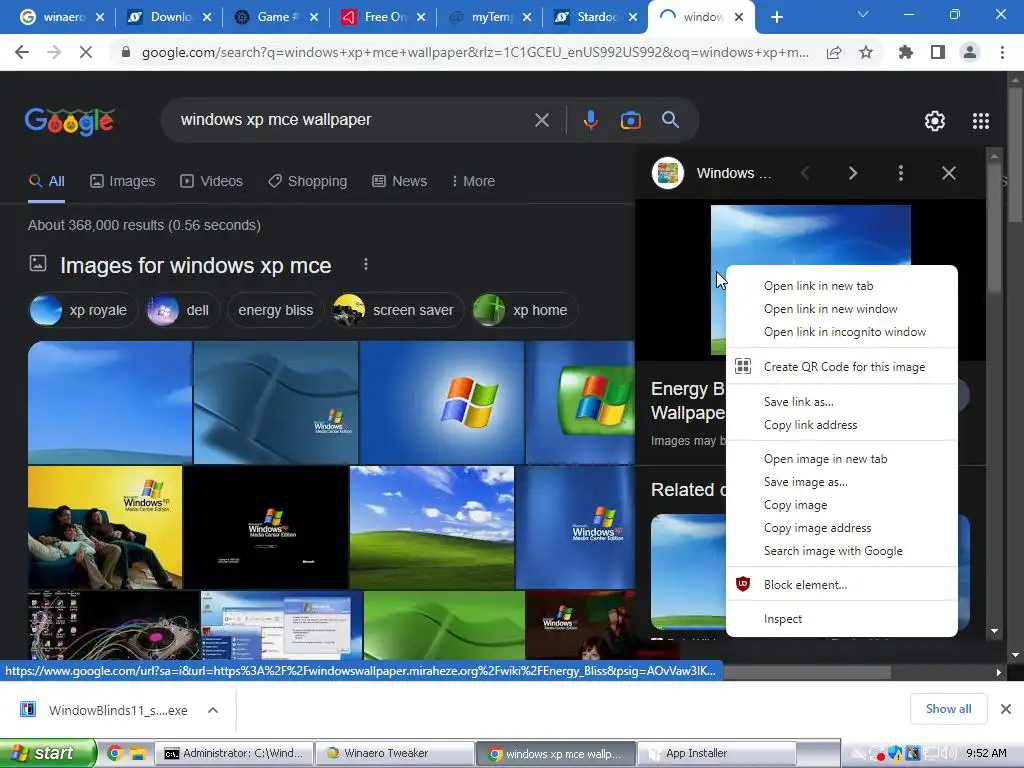
Task: Open the yellow family Media Center thumbnail
Action: 105,527
